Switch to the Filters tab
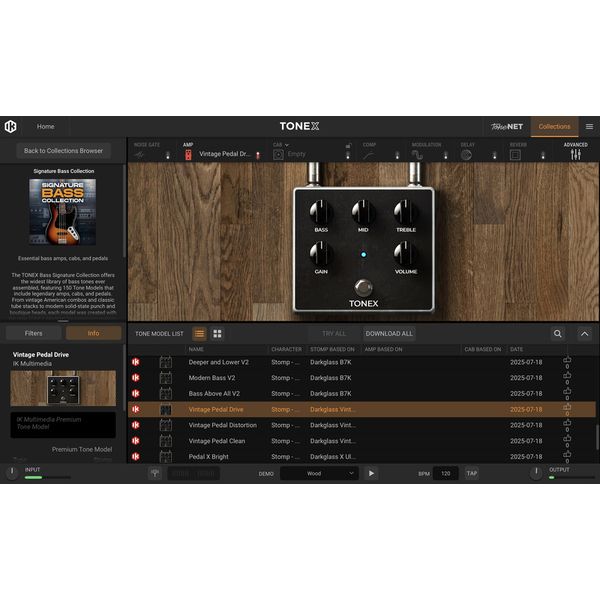The width and height of the screenshot is (600, 600). click(33, 333)
